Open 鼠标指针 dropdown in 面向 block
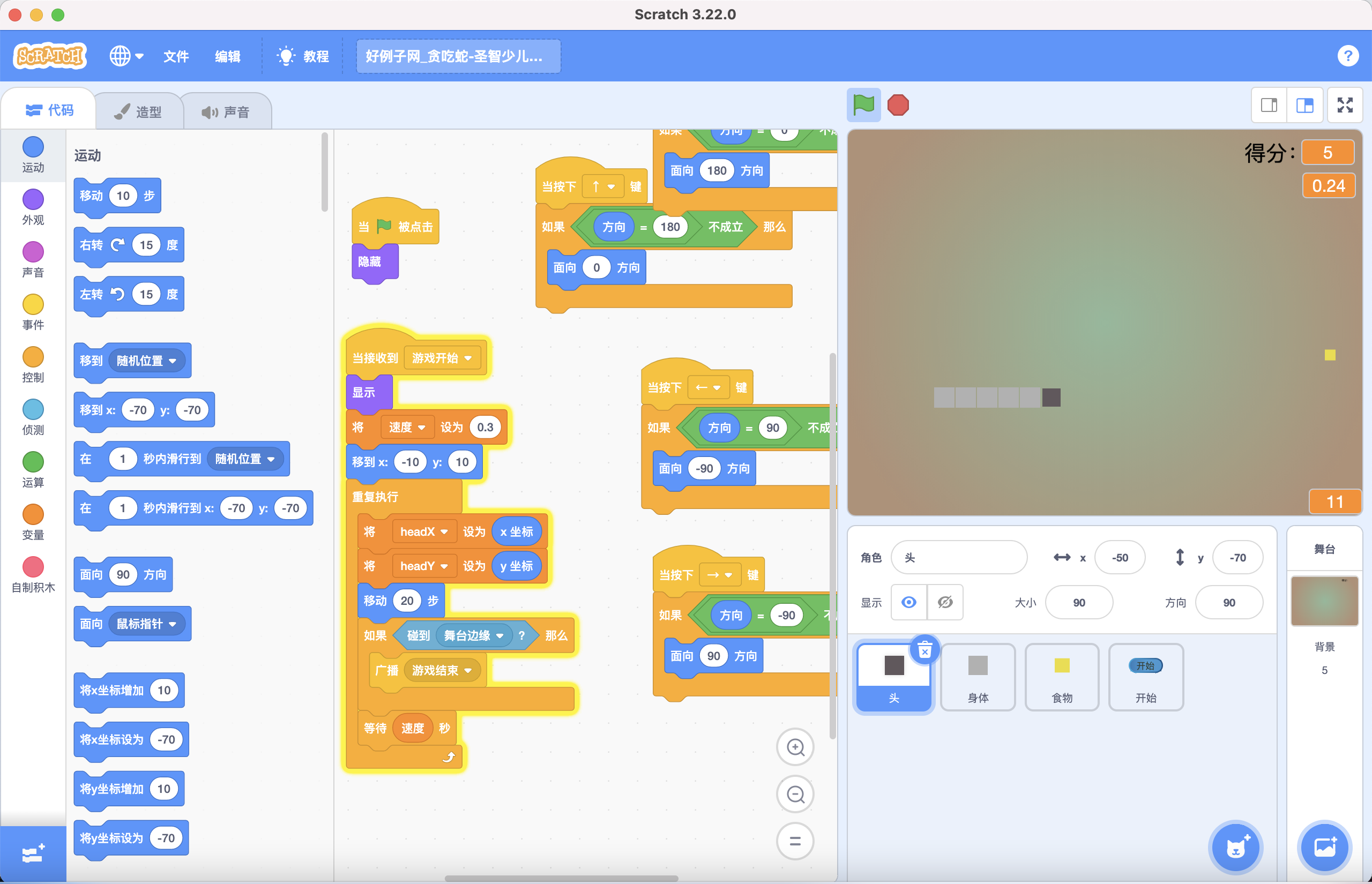Screen dimensions: 1372x884 pyautogui.click(x=146, y=624)
